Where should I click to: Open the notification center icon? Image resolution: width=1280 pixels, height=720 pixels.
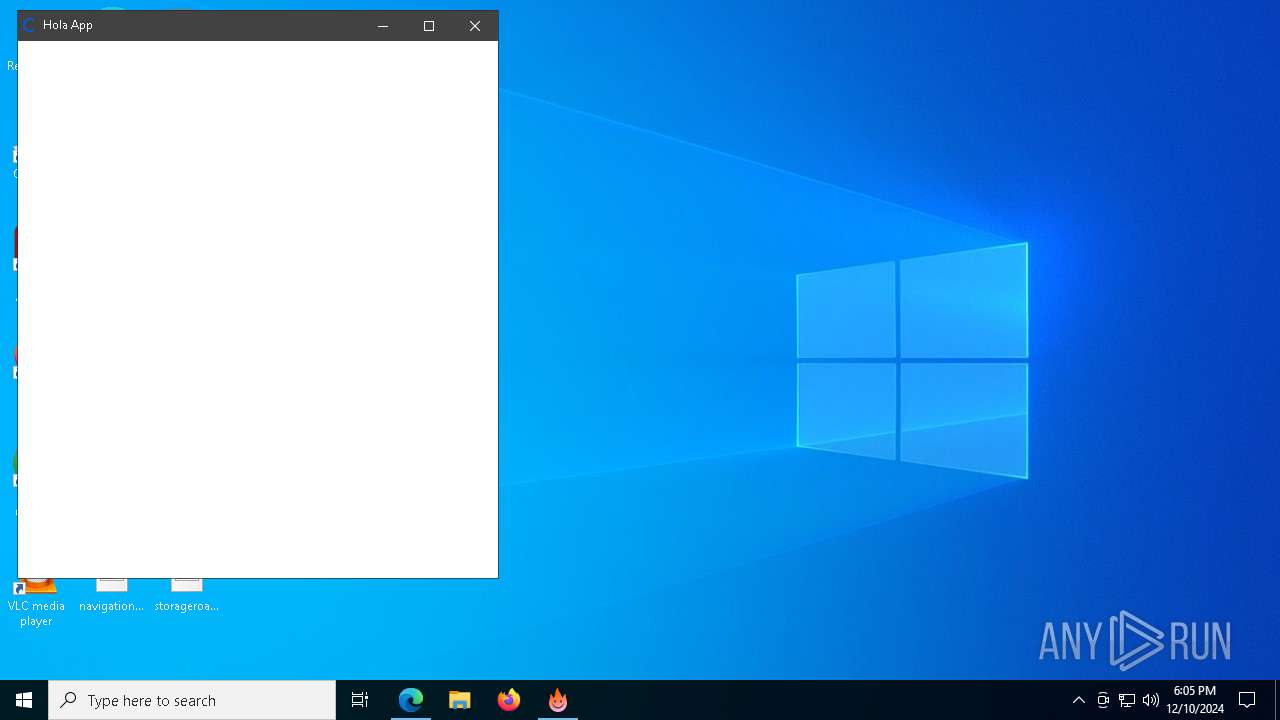click(x=1247, y=700)
